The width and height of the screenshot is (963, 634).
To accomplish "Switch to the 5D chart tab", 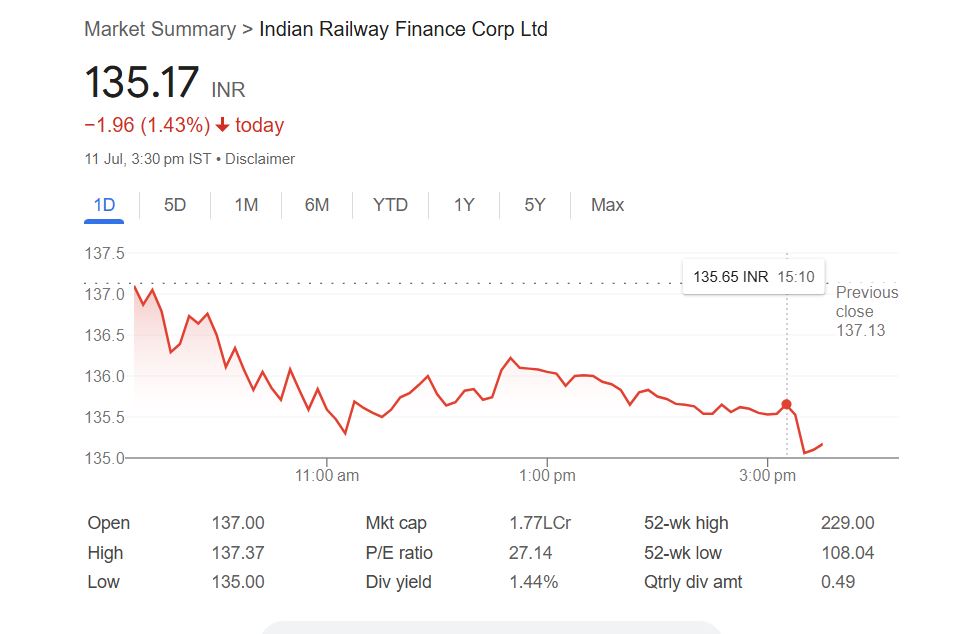I will coord(175,205).
